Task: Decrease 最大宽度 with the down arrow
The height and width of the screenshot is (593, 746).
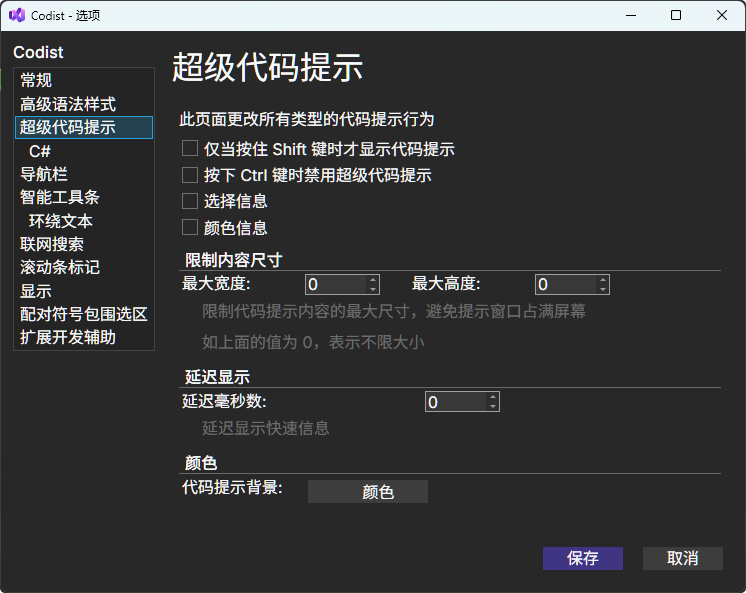Action: (373, 289)
